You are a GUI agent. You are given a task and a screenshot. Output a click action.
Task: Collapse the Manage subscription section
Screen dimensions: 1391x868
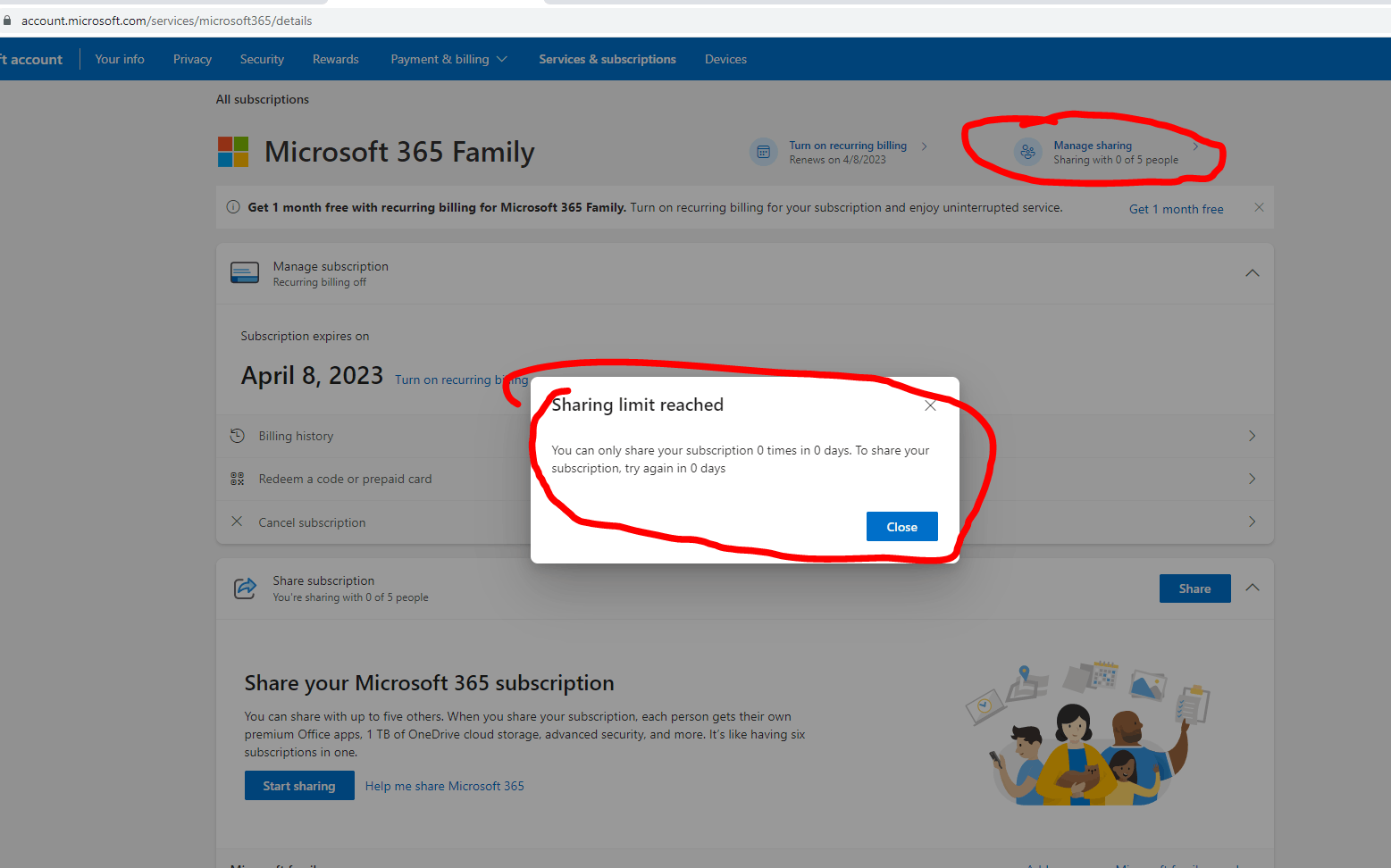(1253, 273)
